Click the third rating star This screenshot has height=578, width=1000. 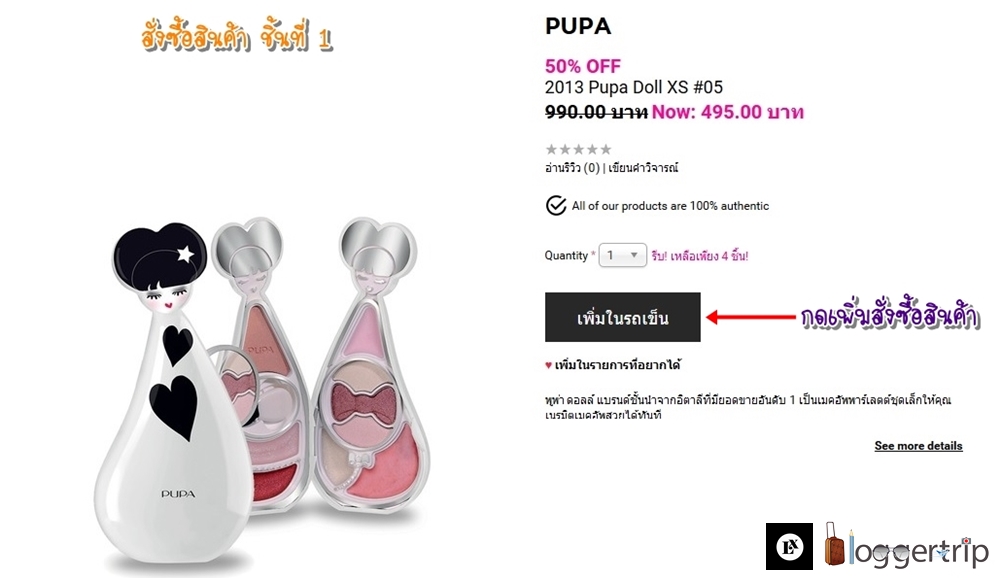[x=578, y=149]
